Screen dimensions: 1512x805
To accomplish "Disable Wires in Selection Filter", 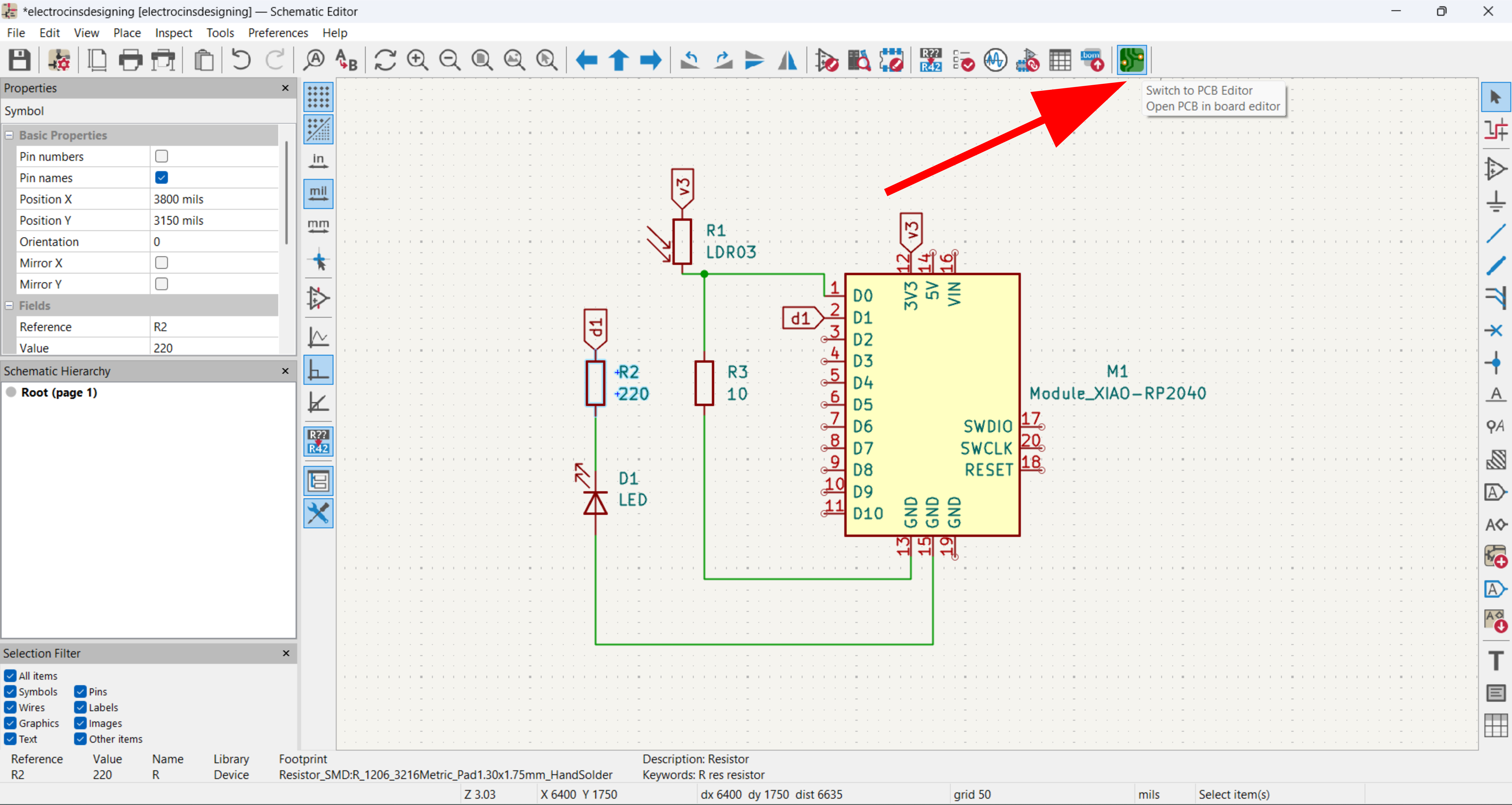I will 11,707.
